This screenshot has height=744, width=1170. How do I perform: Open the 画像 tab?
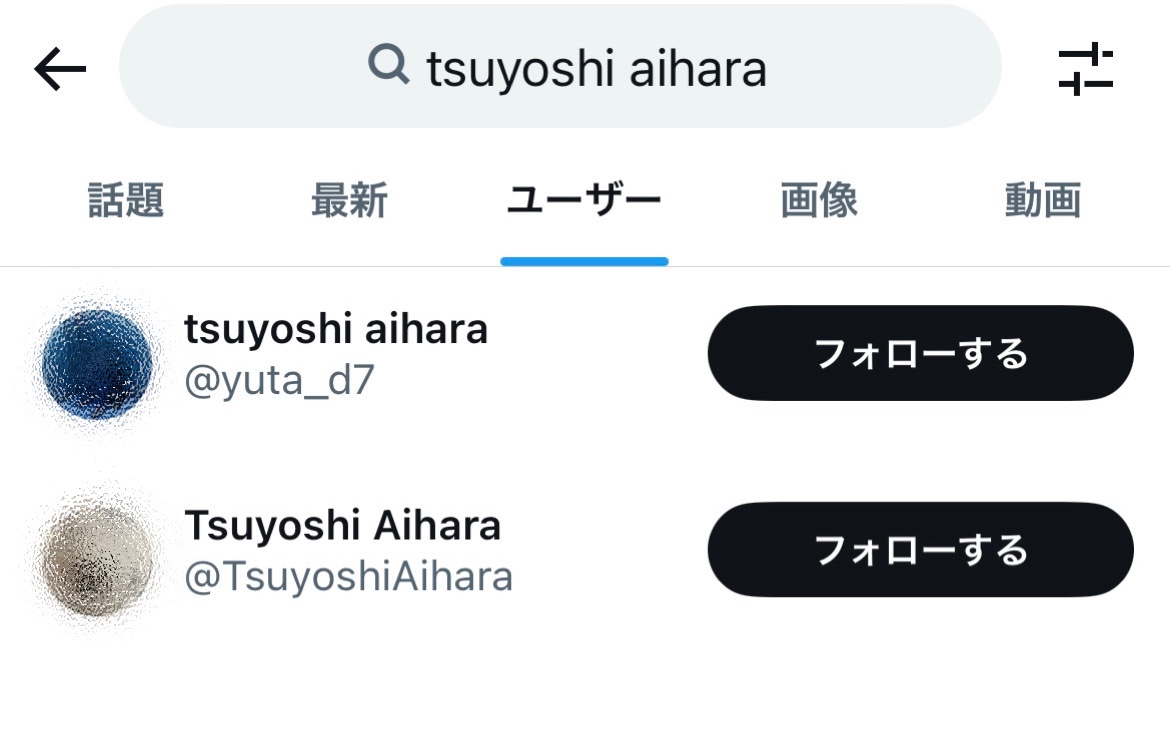(819, 200)
